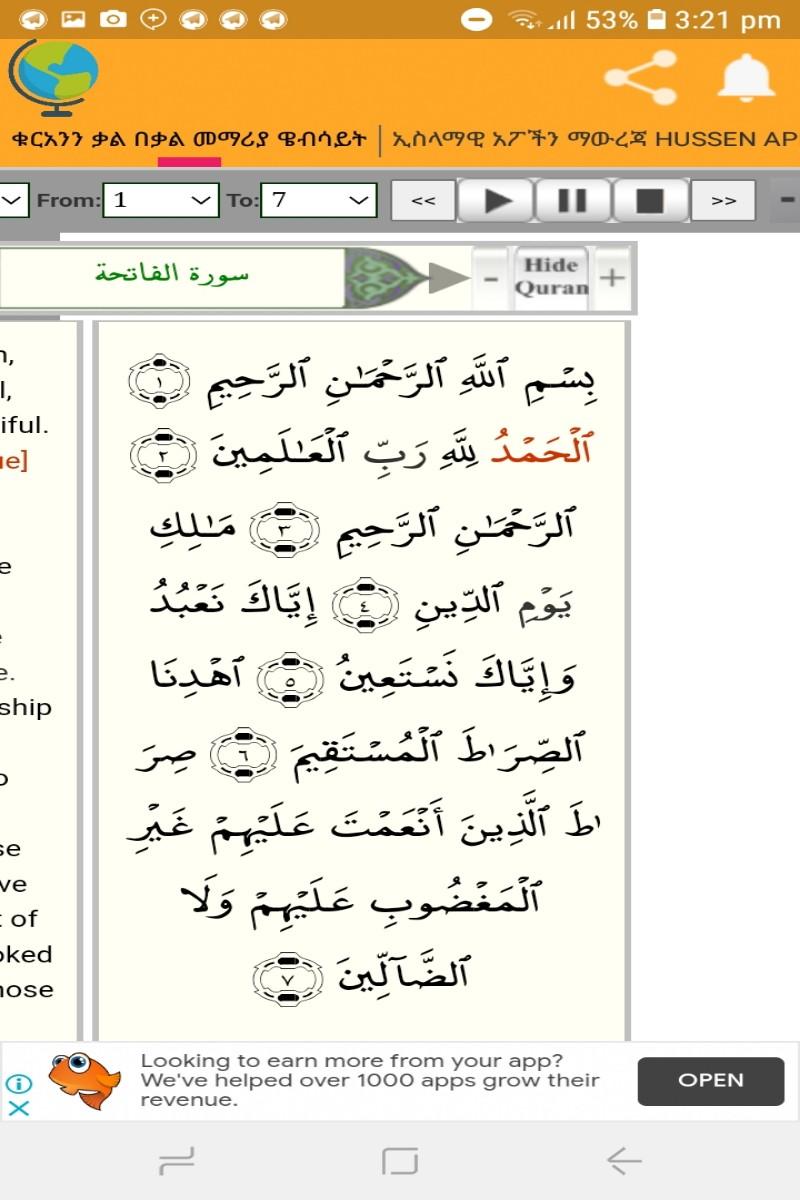Pause the recitation

pos(572,200)
